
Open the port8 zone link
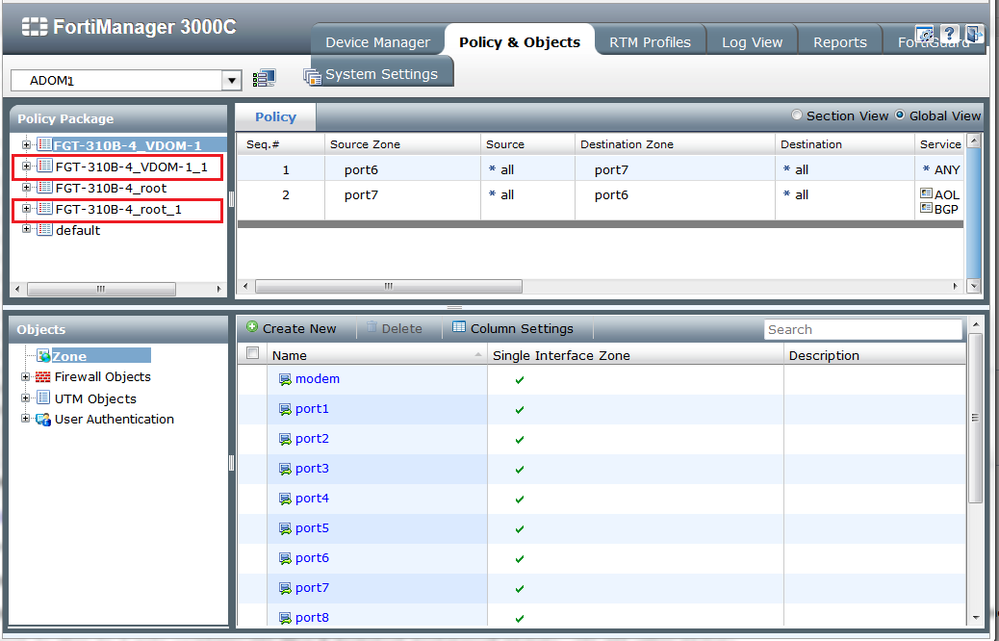coord(312,618)
